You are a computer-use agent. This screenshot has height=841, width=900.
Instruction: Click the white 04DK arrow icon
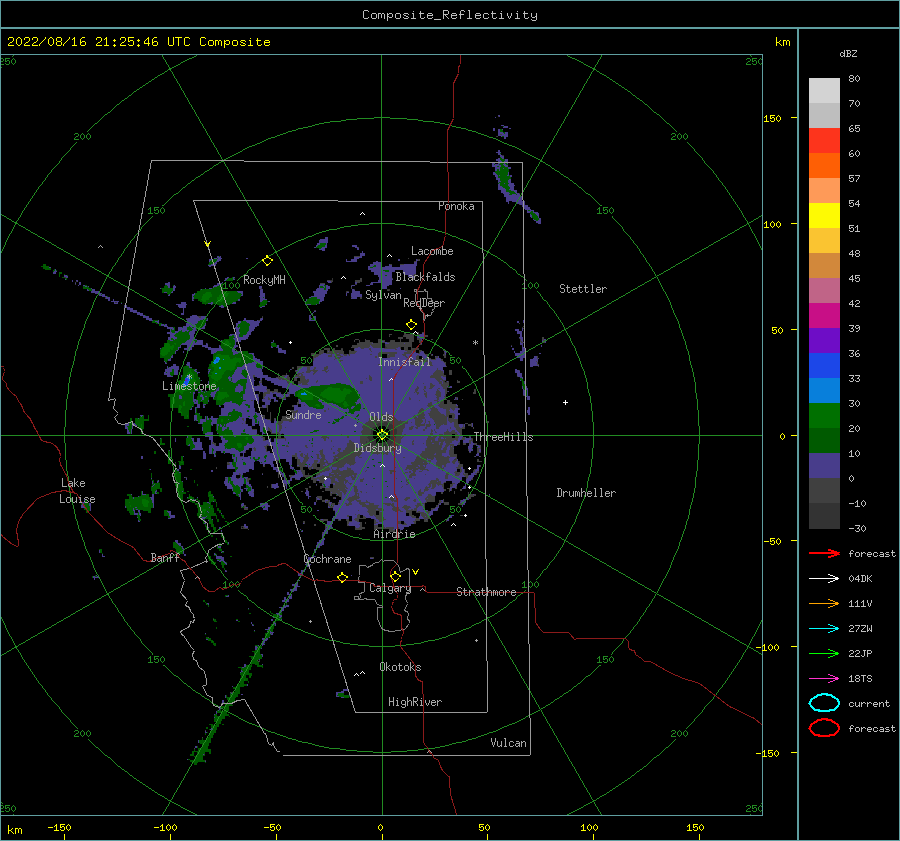tap(824, 579)
